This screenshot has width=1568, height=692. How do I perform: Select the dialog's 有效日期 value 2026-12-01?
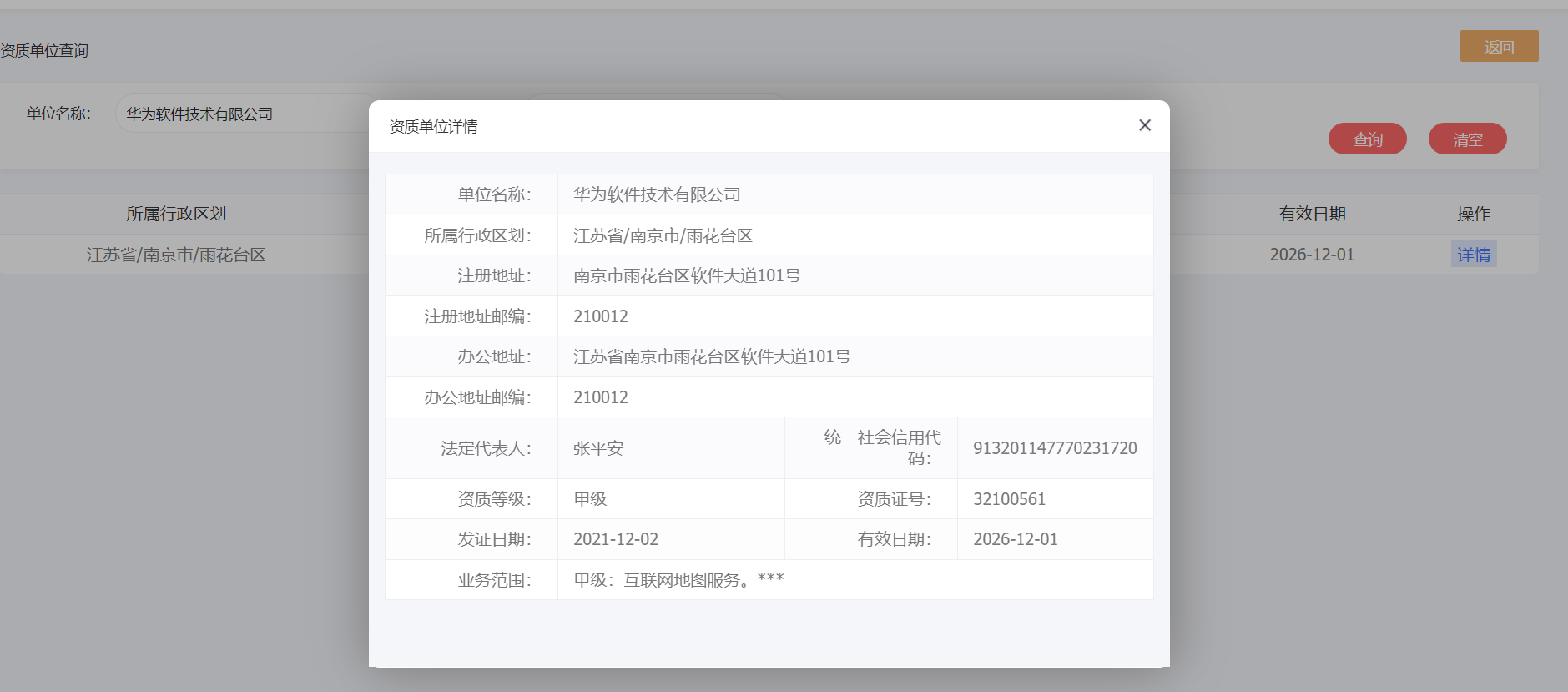click(1016, 539)
